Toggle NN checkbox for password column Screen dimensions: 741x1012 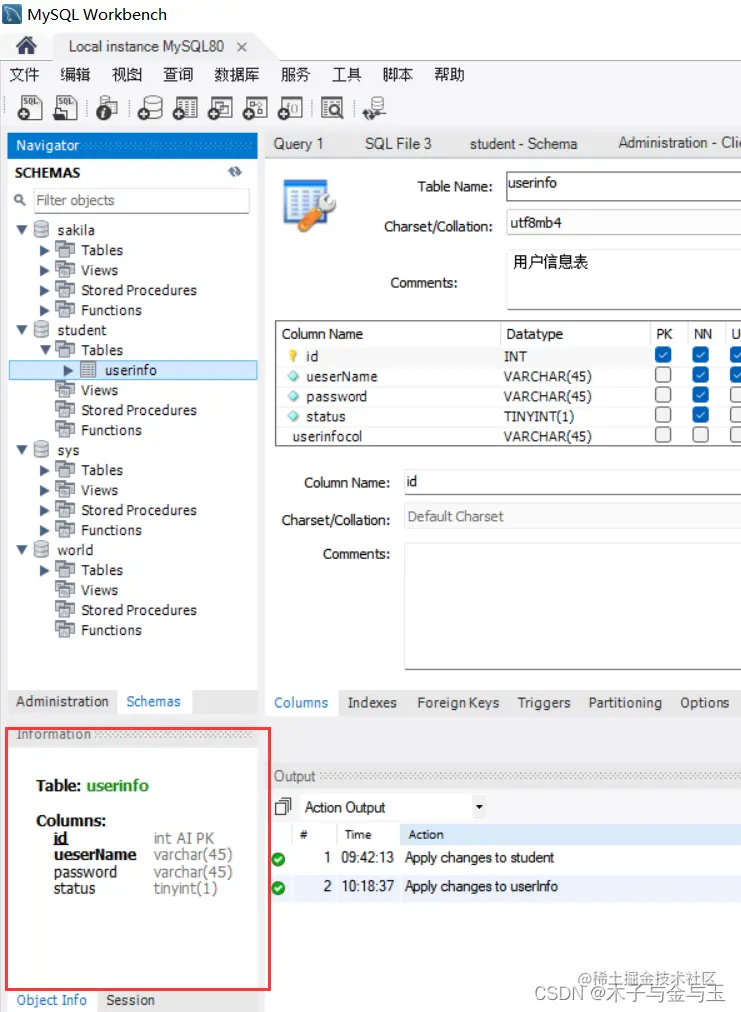point(700,395)
